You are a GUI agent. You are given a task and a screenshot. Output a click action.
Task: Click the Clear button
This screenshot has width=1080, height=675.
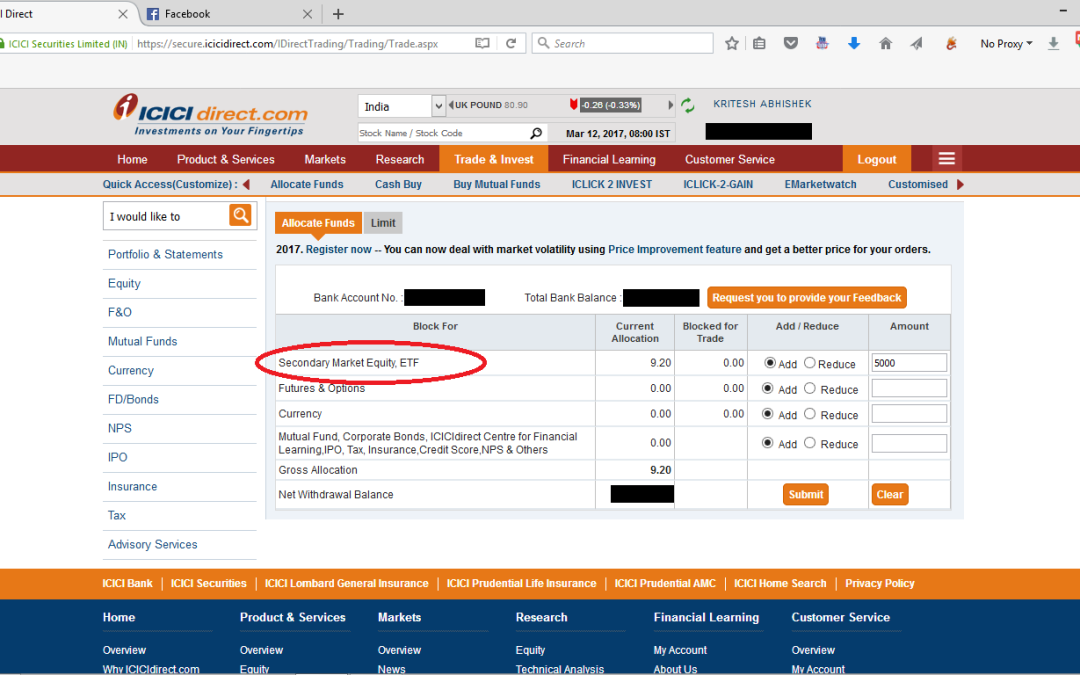click(890, 495)
